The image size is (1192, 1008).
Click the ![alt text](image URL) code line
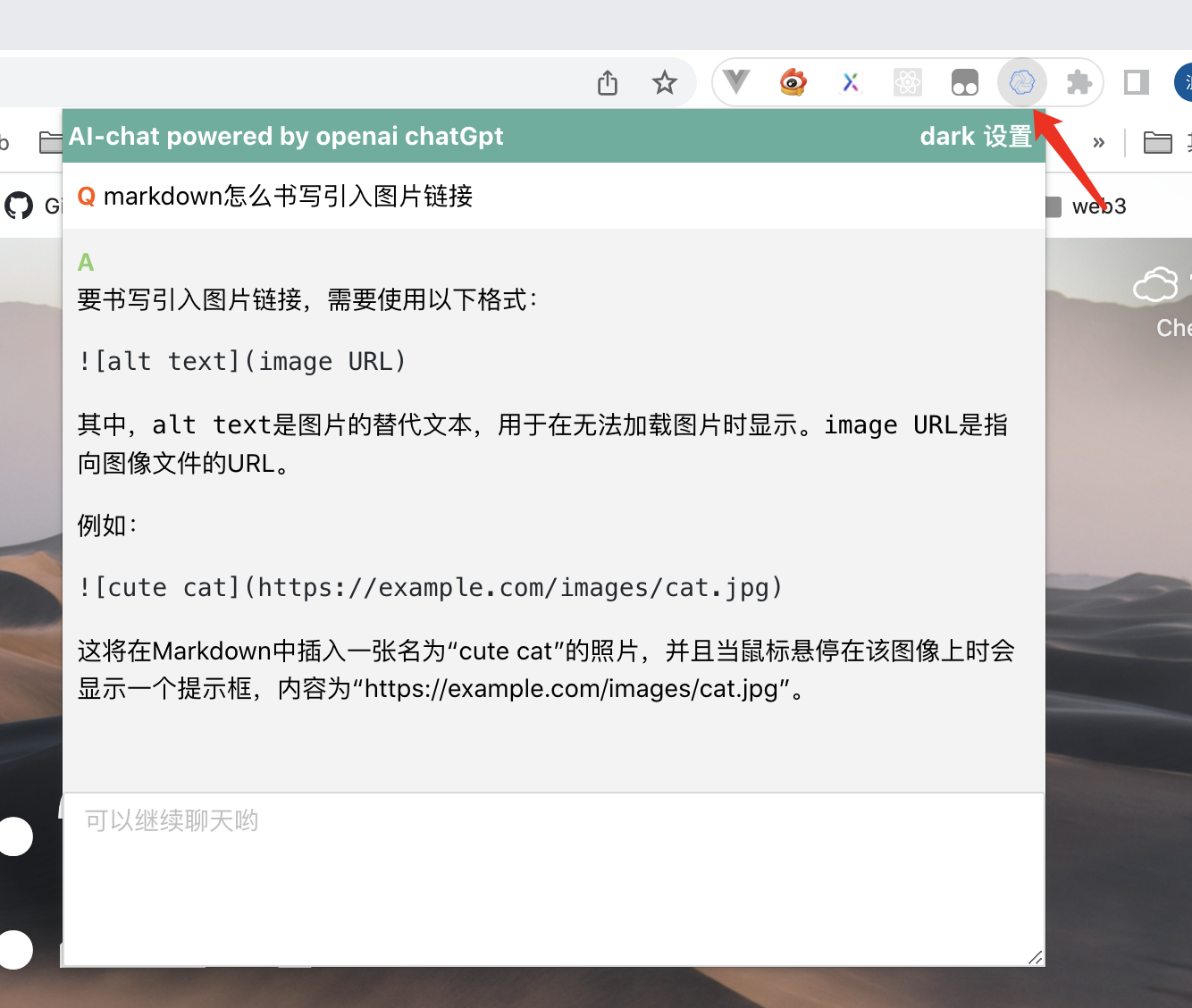pyautogui.click(x=242, y=361)
